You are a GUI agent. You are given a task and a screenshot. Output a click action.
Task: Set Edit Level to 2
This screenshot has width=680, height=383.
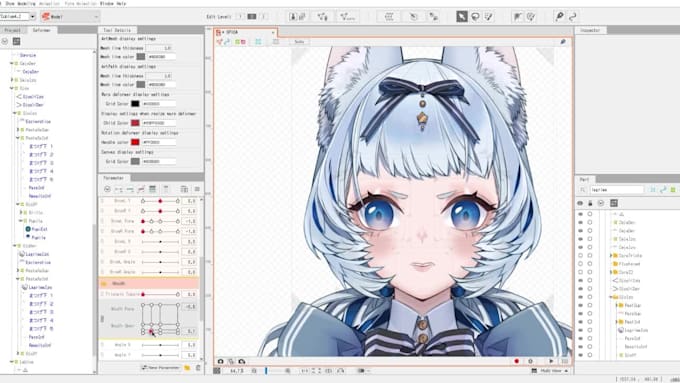pos(252,16)
